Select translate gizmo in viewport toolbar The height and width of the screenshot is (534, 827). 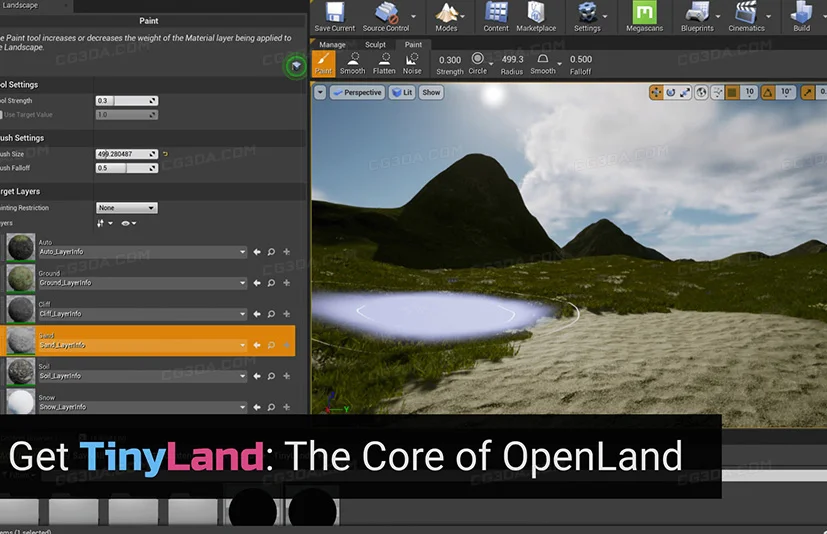[656, 92]
